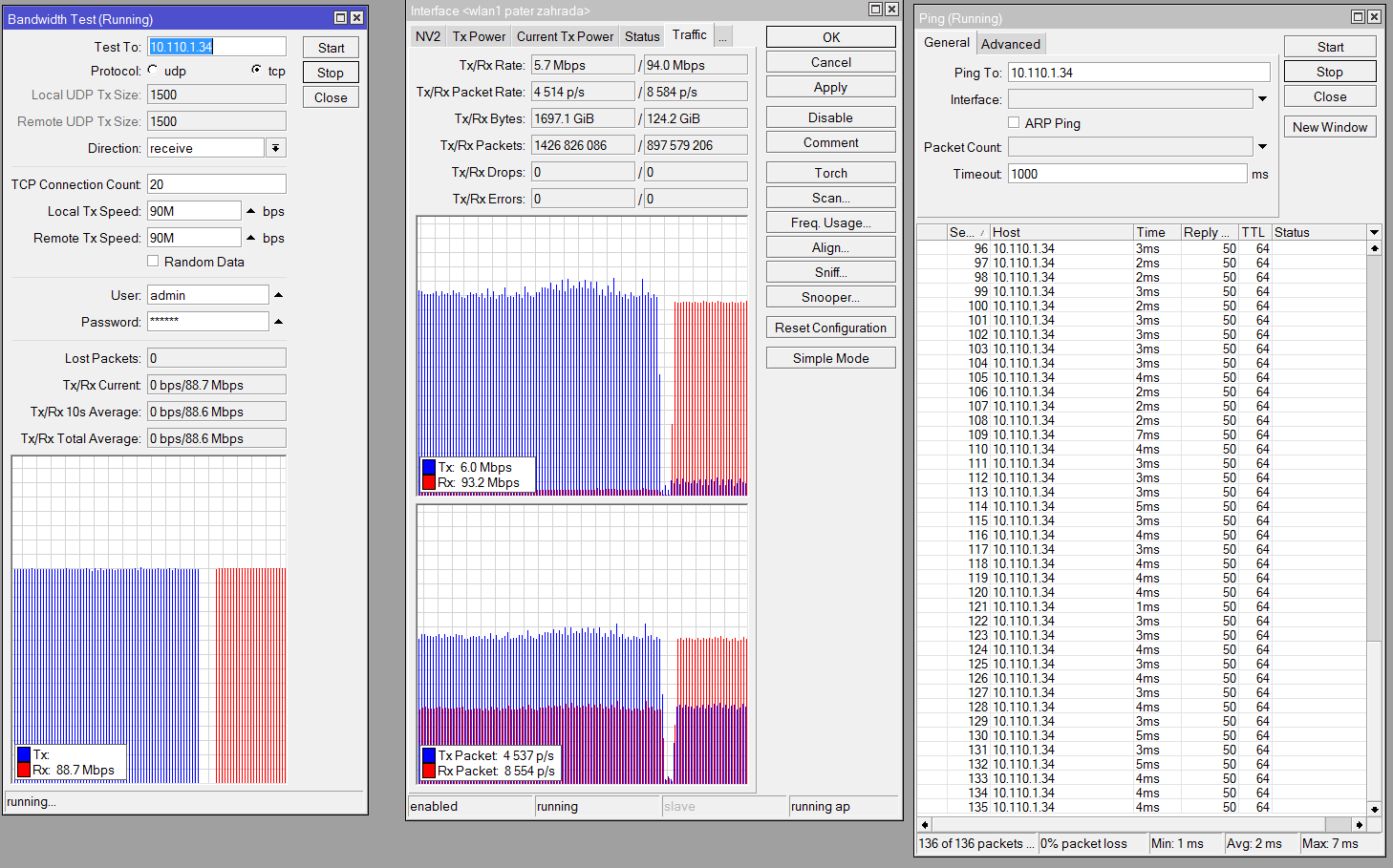Open the ping table column selector dropdown
Viewport: 1393px width, 868px height.
(1375, 232)
